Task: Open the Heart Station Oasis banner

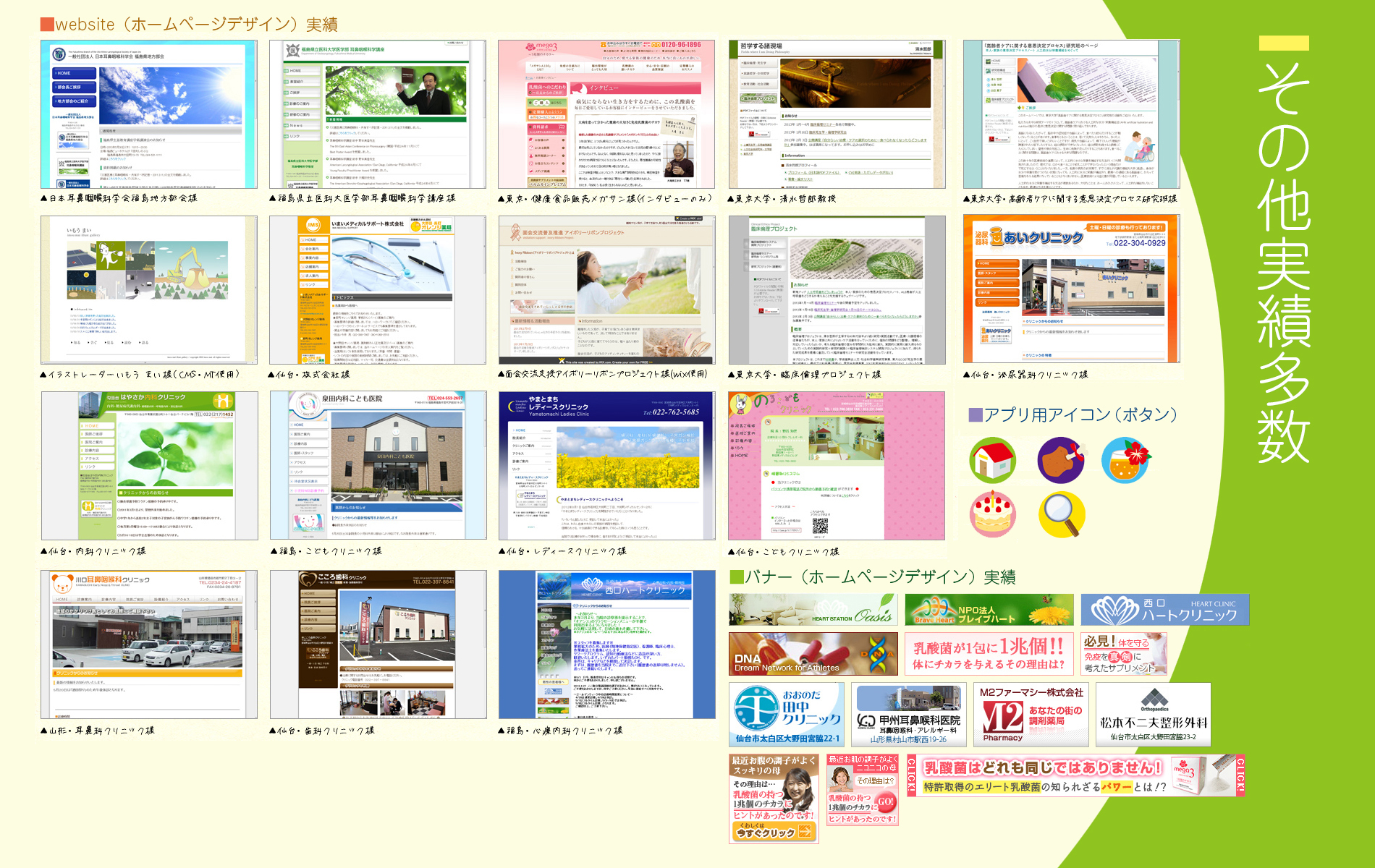Action: point(813,610)
